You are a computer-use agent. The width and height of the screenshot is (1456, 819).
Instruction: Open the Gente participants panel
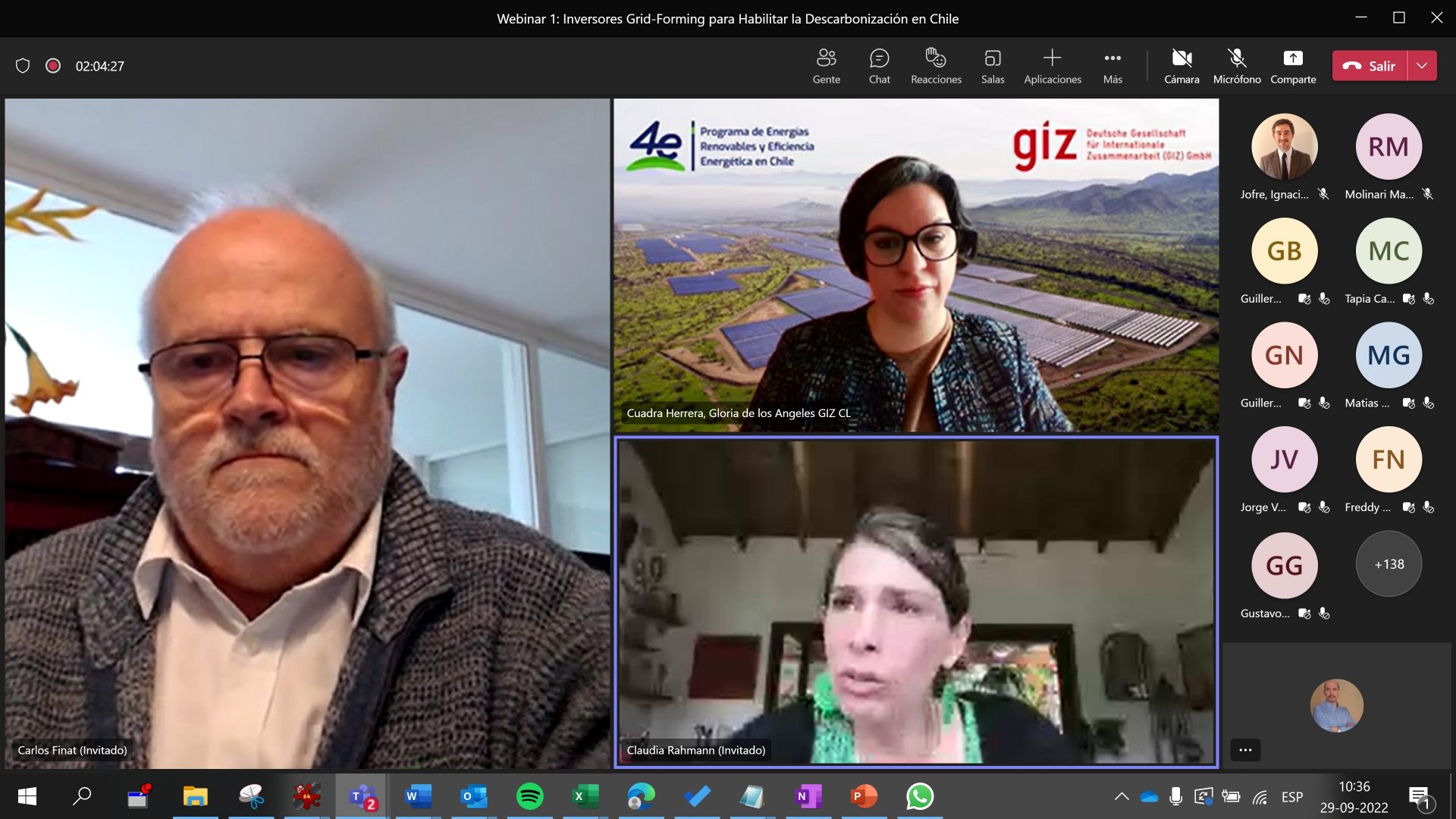pos(827,65)
